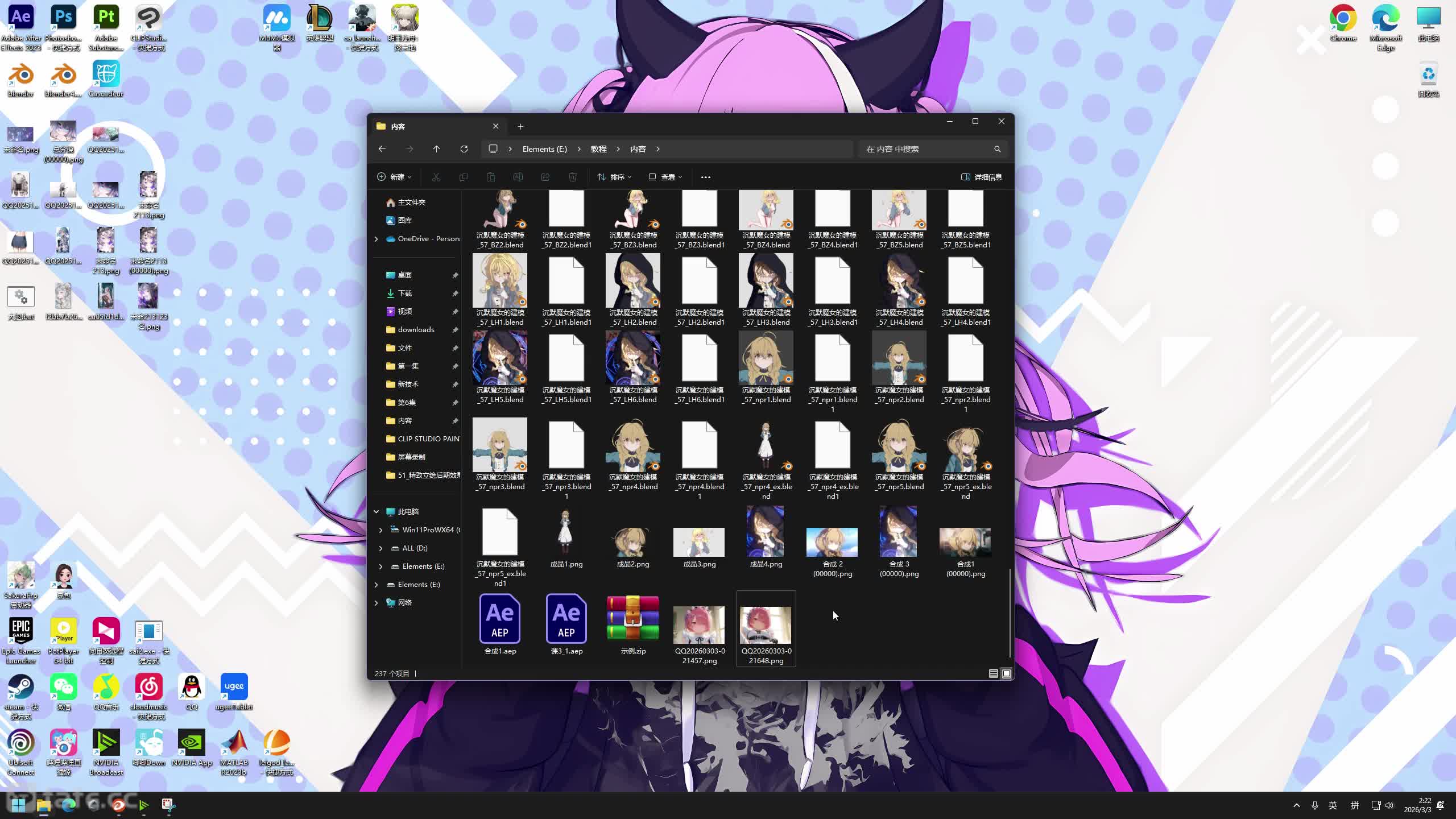The image size is (1456, 819).
Task: Click the Refresh icon in address bar
Action: coord(464,149)
